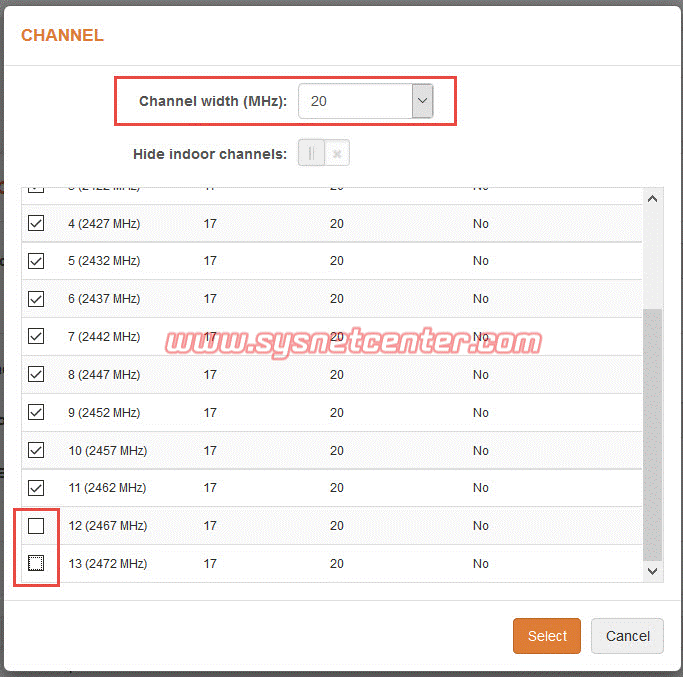This screenshot has width=683, height=677.
Task: Enable channel 13 (2472 MHz) checkbox
Action: [36, 564]
